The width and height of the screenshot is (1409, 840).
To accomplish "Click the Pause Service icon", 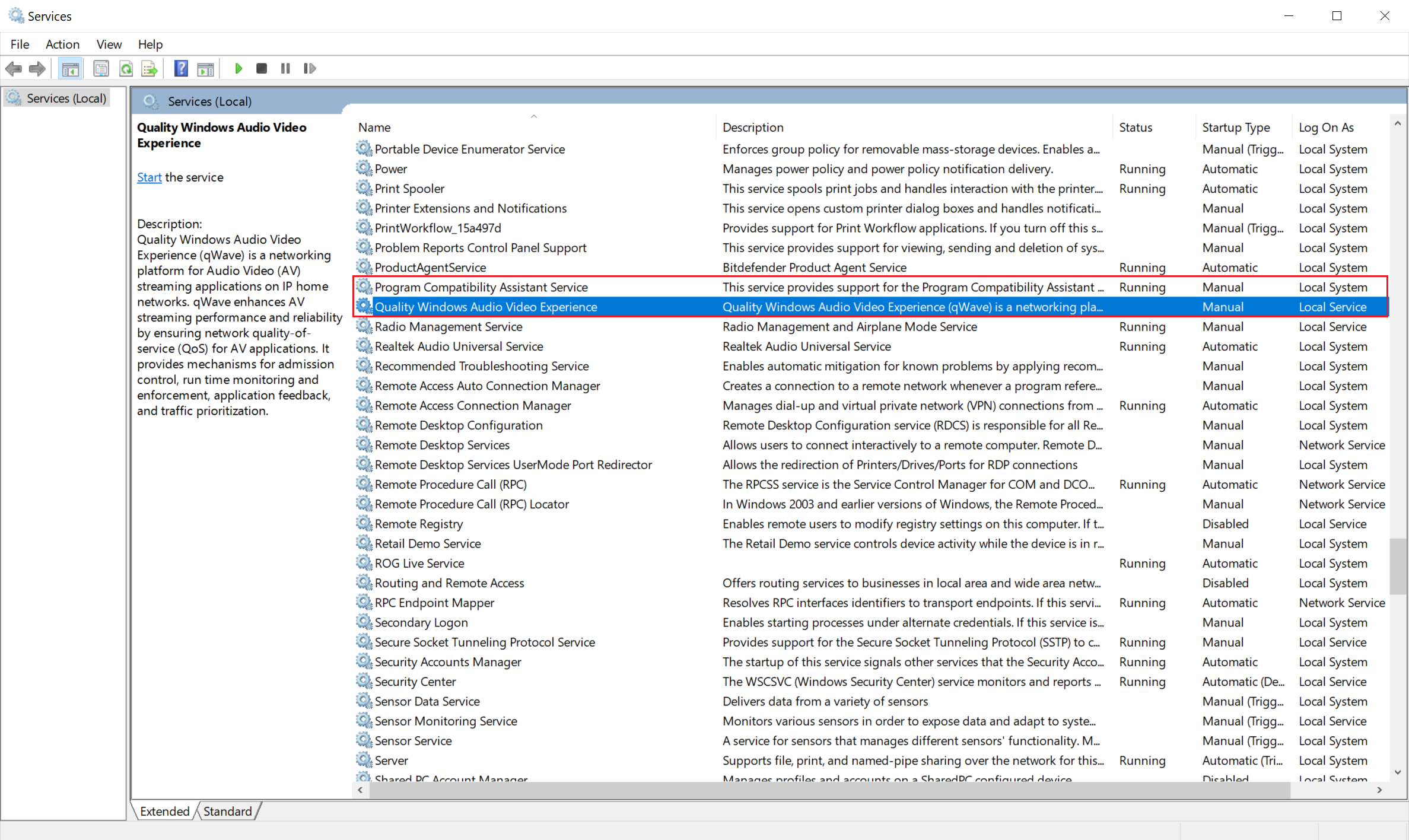I will pyautogui.click(x=285, y=69).
